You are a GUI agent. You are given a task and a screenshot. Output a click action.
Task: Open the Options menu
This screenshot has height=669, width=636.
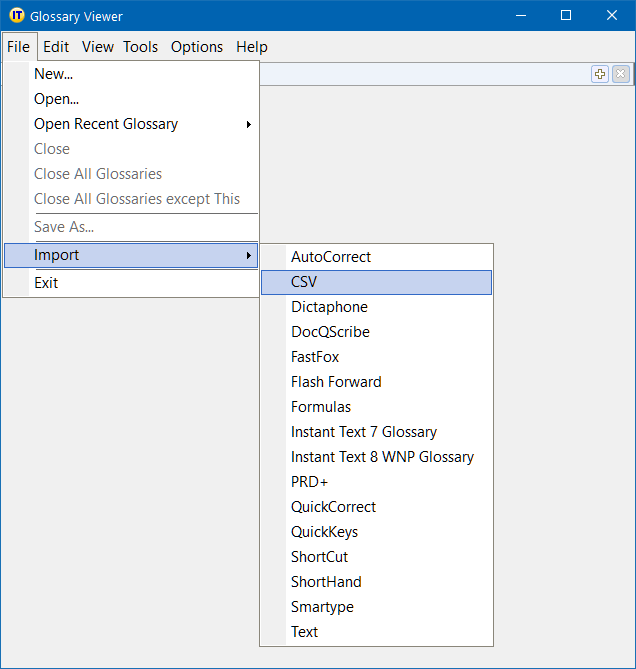click(197, 46)
